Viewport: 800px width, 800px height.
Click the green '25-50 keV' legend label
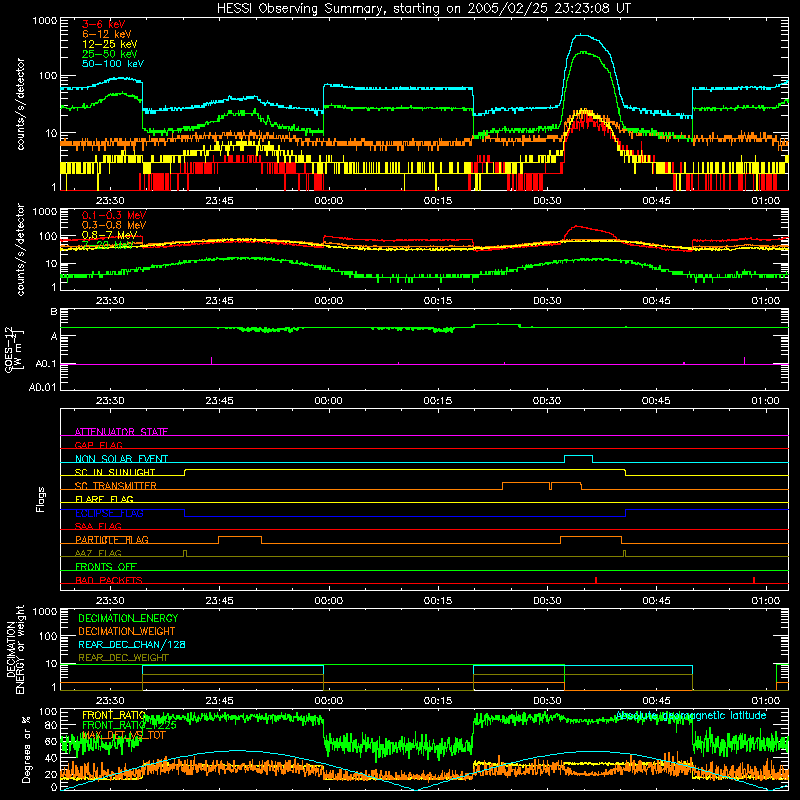point(109,54)
